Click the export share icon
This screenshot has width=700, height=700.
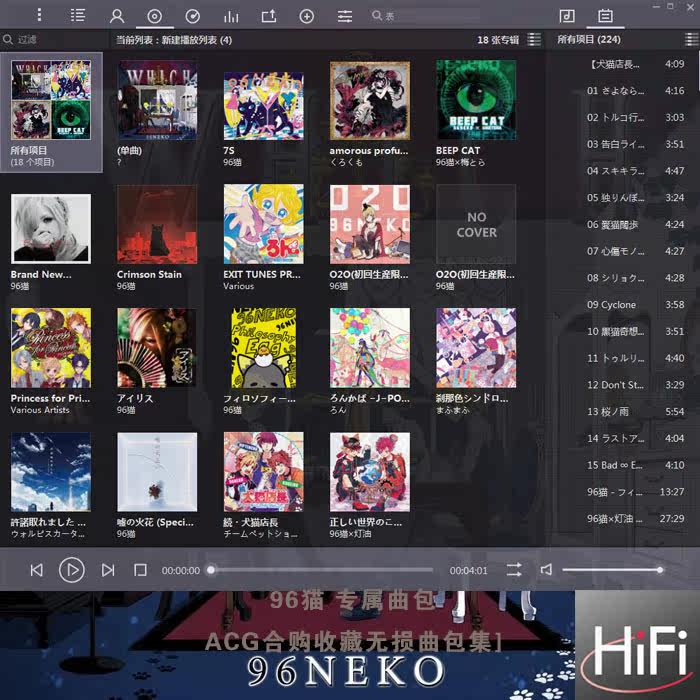(x=269, y=17)
